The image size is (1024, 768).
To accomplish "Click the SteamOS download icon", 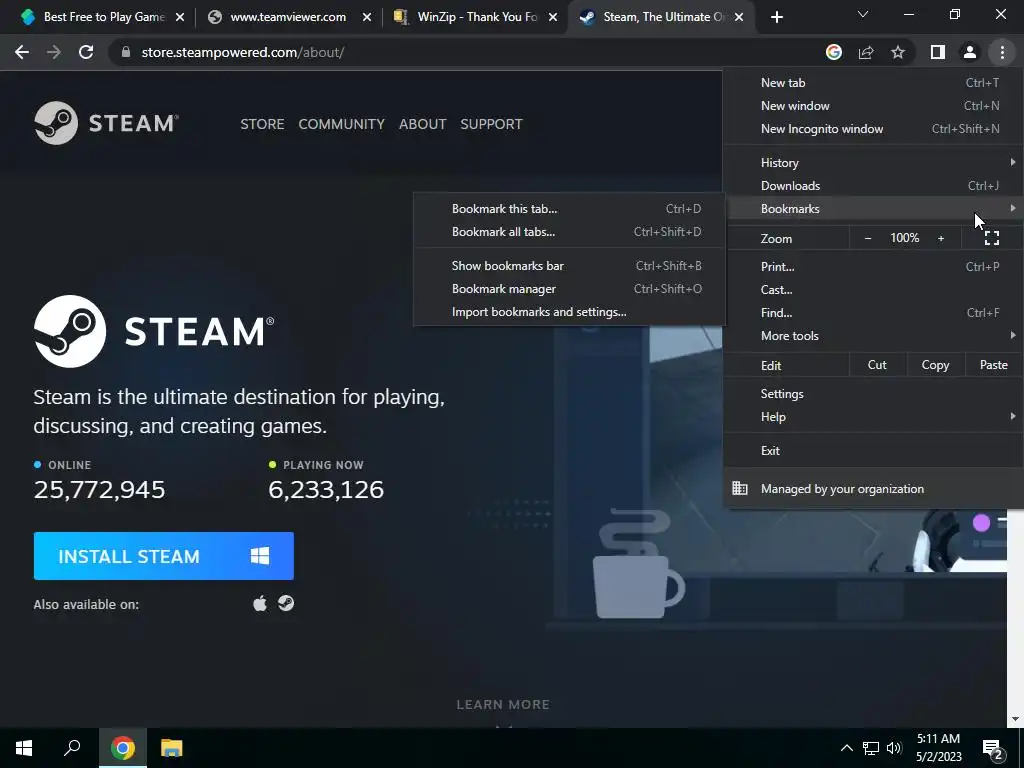I will click(286, 603).
